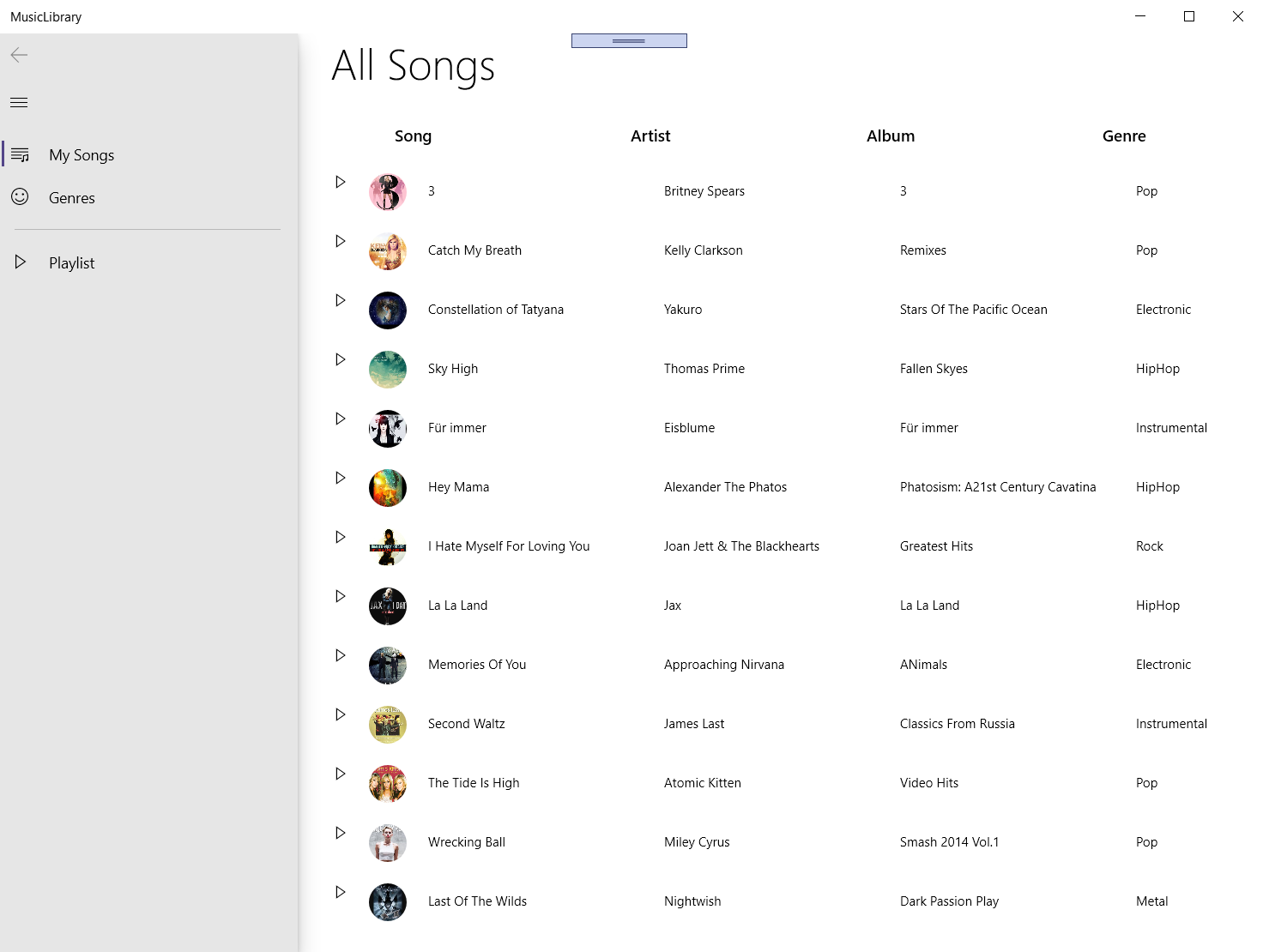1263x952 pixels.
Task: Play the song 3 by Britney Spears
Action: pos(340,181)
